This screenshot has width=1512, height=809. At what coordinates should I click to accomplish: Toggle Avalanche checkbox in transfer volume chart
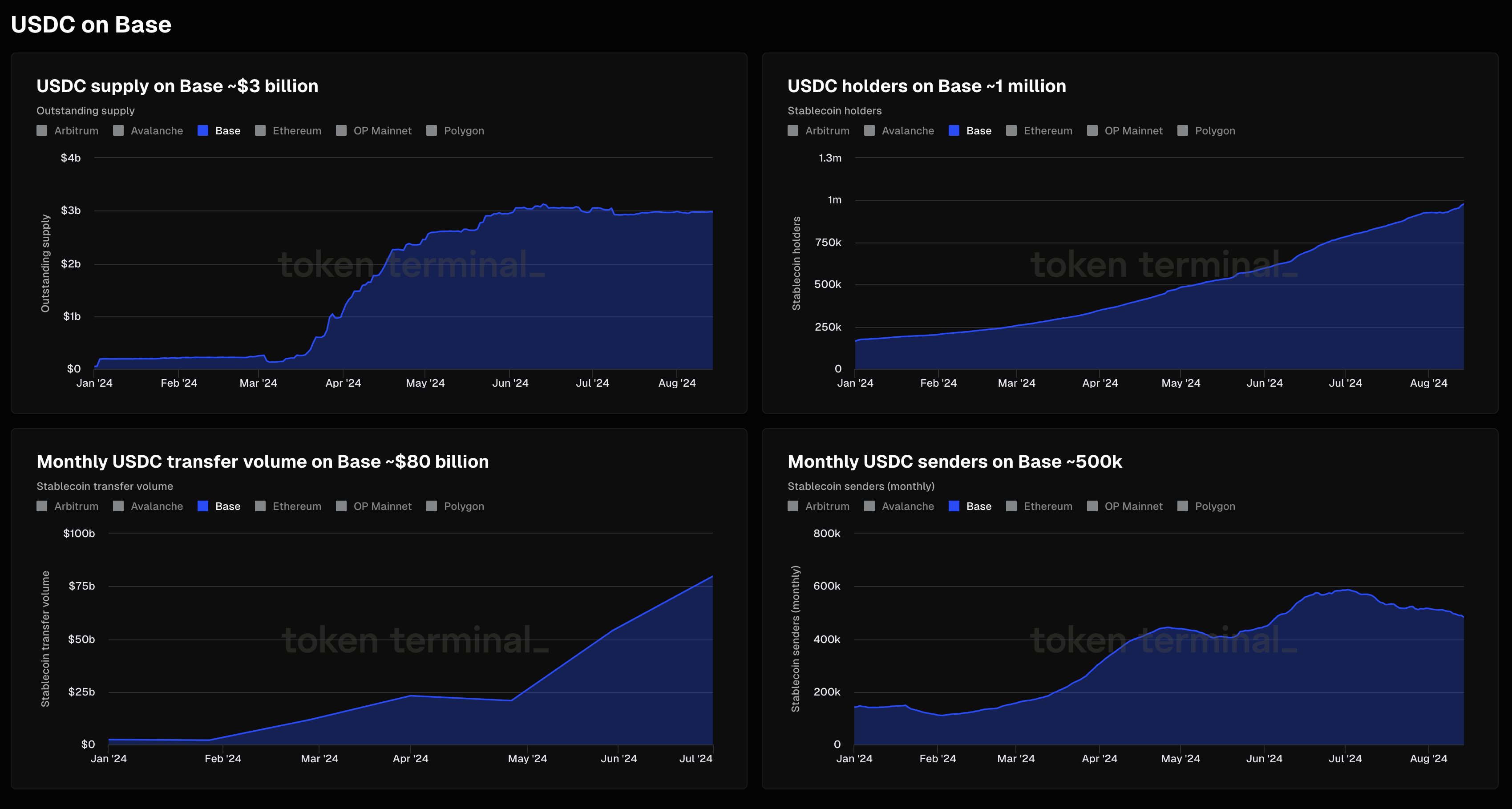point(118,506)
